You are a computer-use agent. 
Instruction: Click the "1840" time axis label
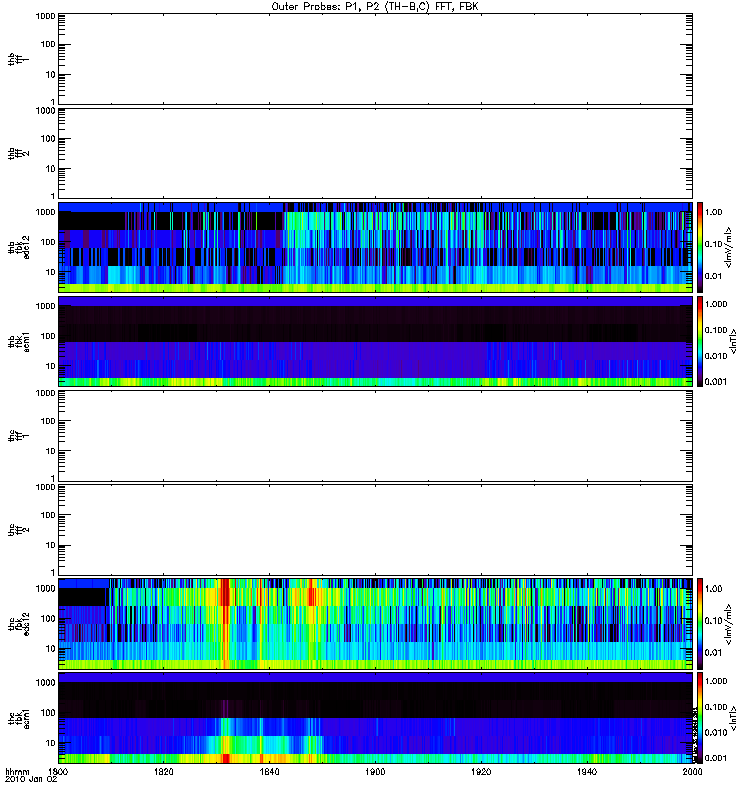[x=269, y=772]
